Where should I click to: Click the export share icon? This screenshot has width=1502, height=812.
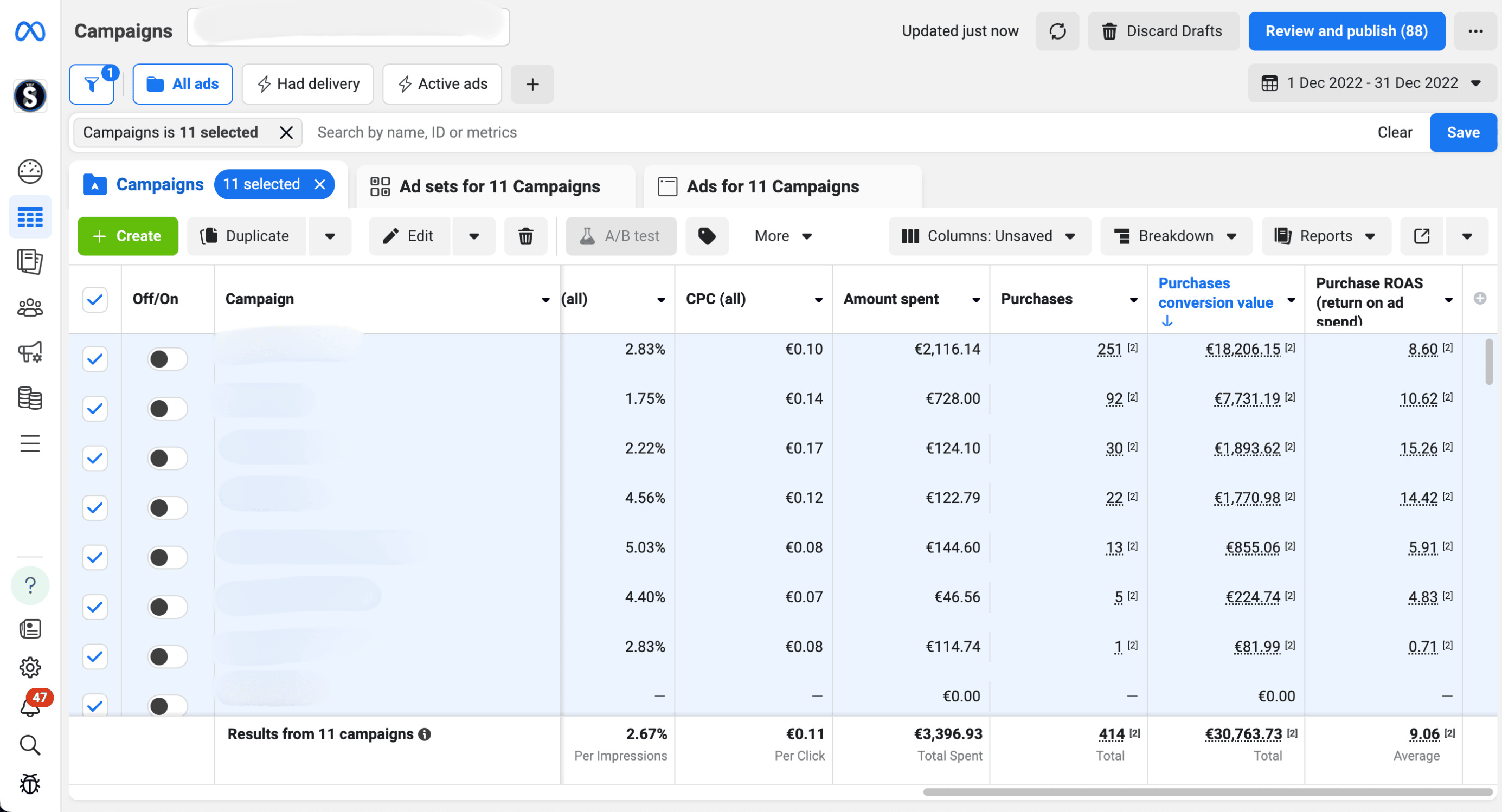[1422, 236]
